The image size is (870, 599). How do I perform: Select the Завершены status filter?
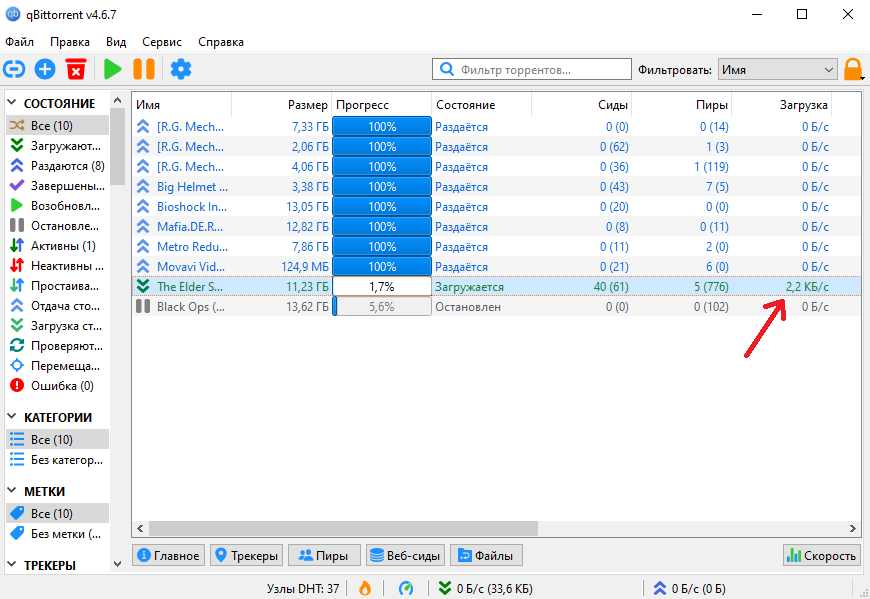pos(58,186)
